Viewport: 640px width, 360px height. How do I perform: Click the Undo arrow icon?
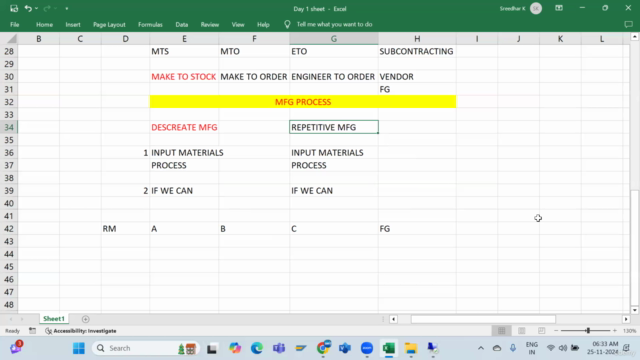coord(28,8)
